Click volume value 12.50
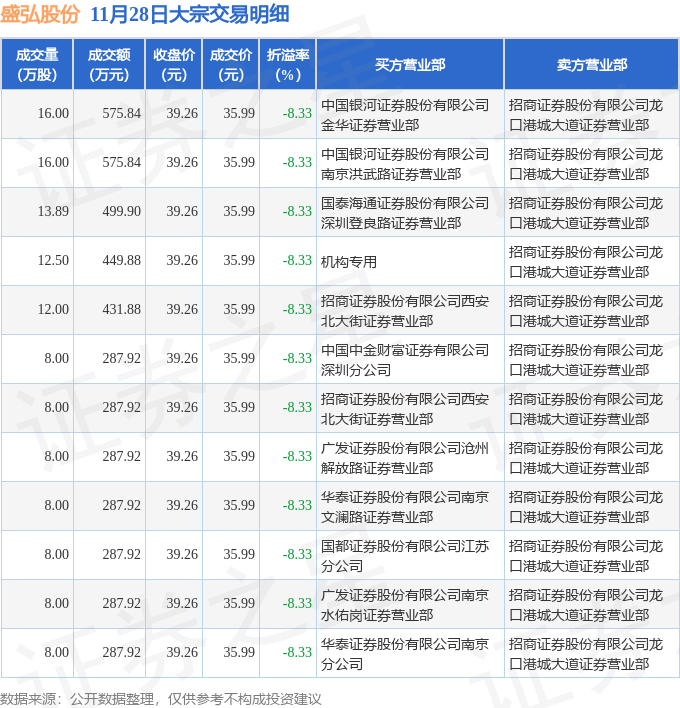The image size is (680, 708). (x=53, y=260)
